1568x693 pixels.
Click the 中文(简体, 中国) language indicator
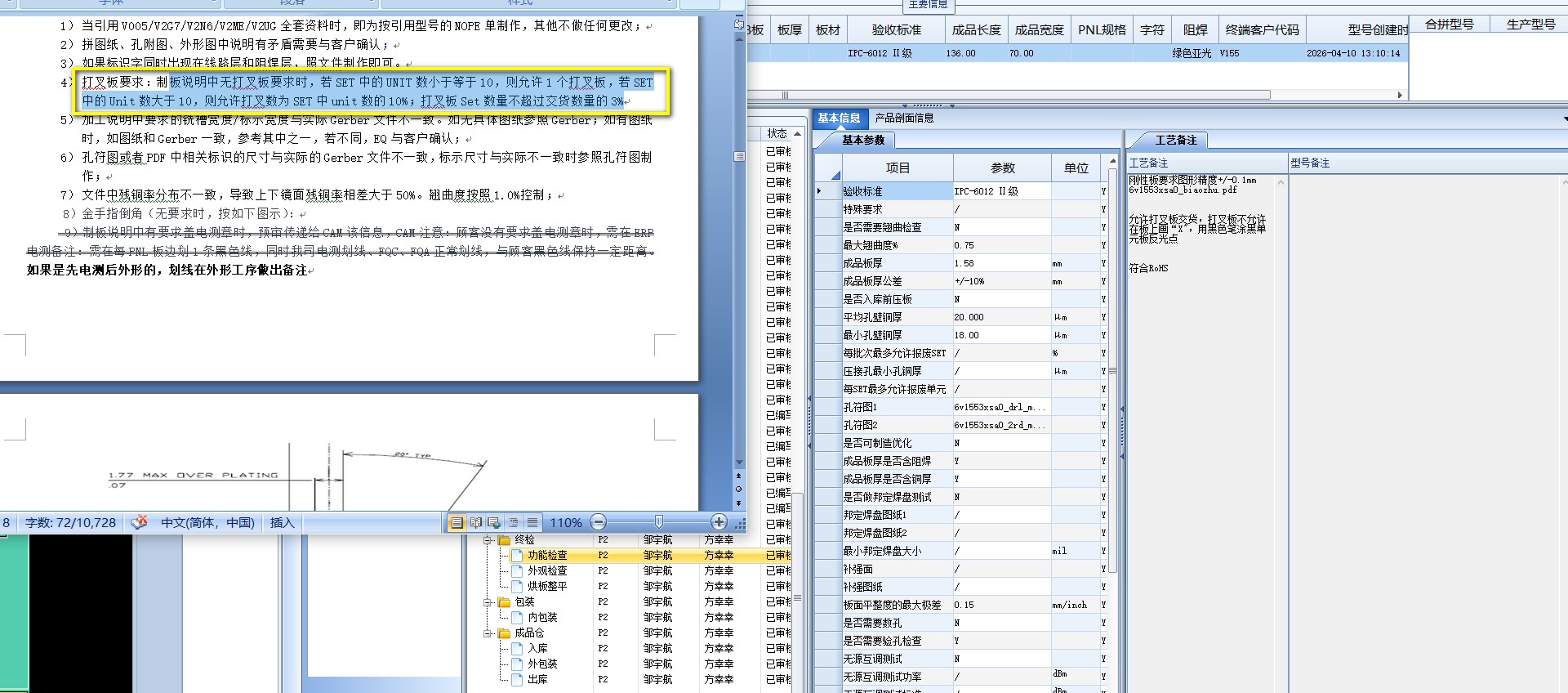207,522
